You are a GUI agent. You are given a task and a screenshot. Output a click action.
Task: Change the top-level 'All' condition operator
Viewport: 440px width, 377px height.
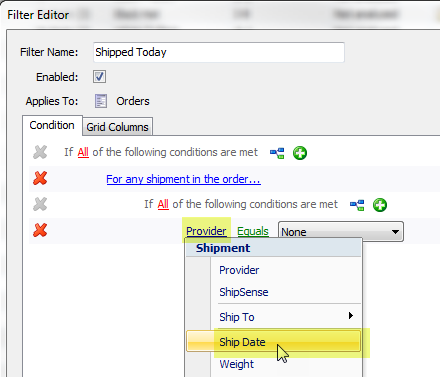[83, 152]
